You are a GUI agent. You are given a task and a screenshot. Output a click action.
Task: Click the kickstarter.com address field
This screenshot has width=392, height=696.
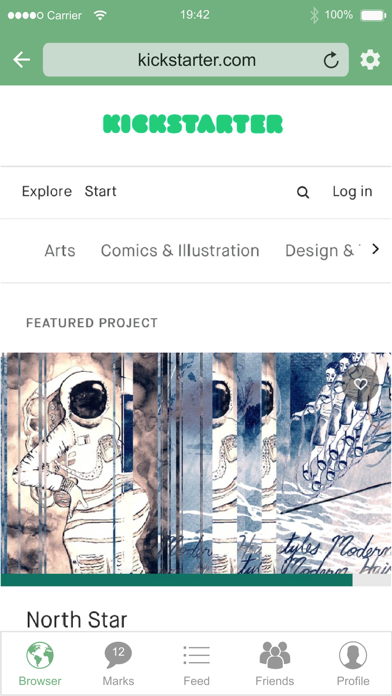tap(196, 60)
